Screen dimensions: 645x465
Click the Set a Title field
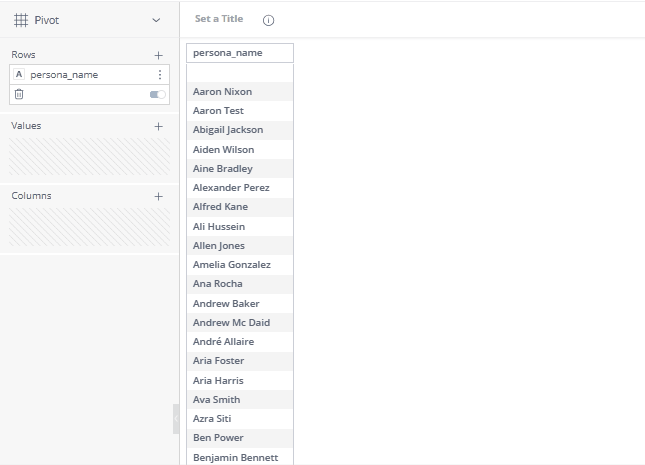point(218,19)
